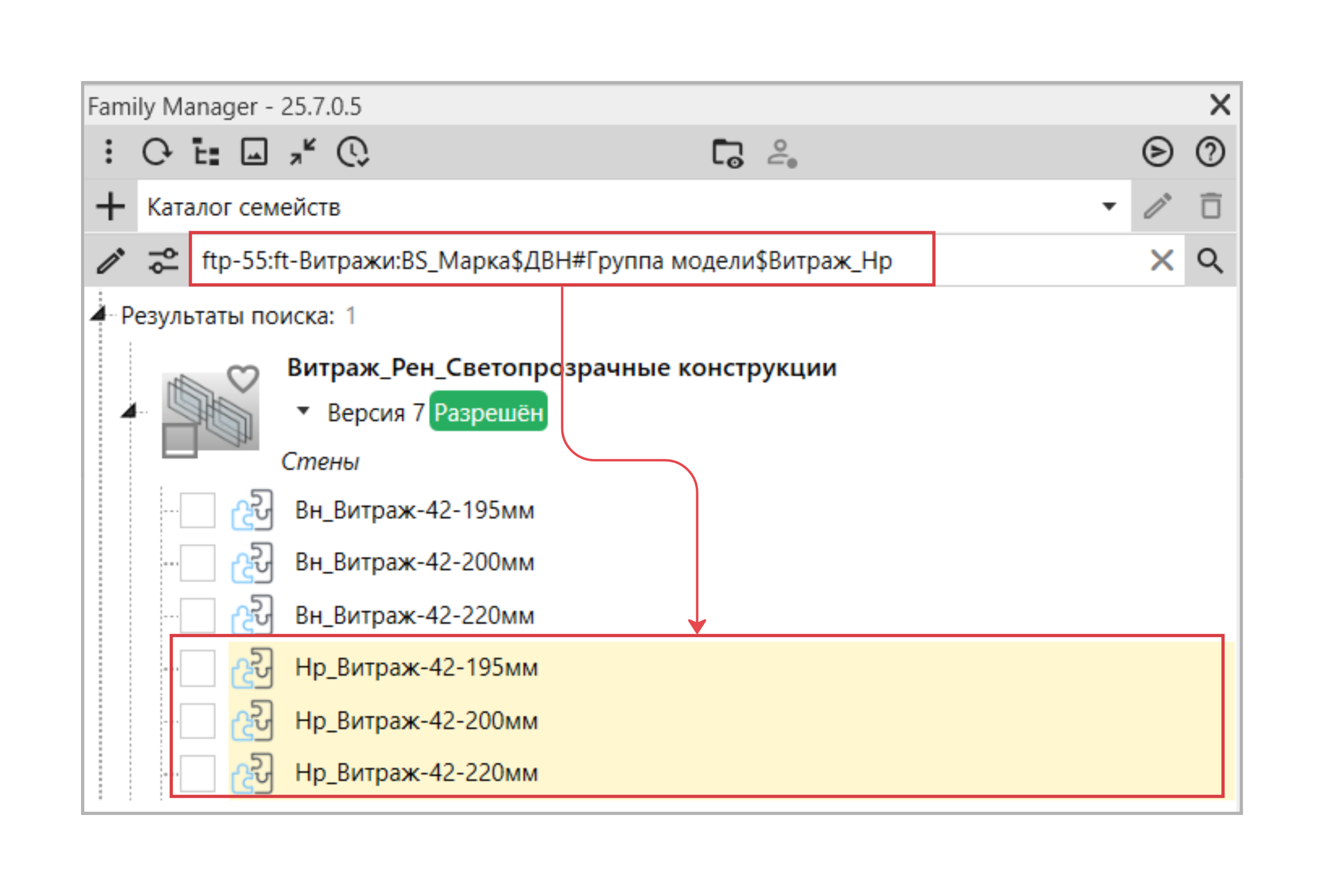
Task: Tick the Нр_Витраж-42-220мм checkbox
Action: 198,773
